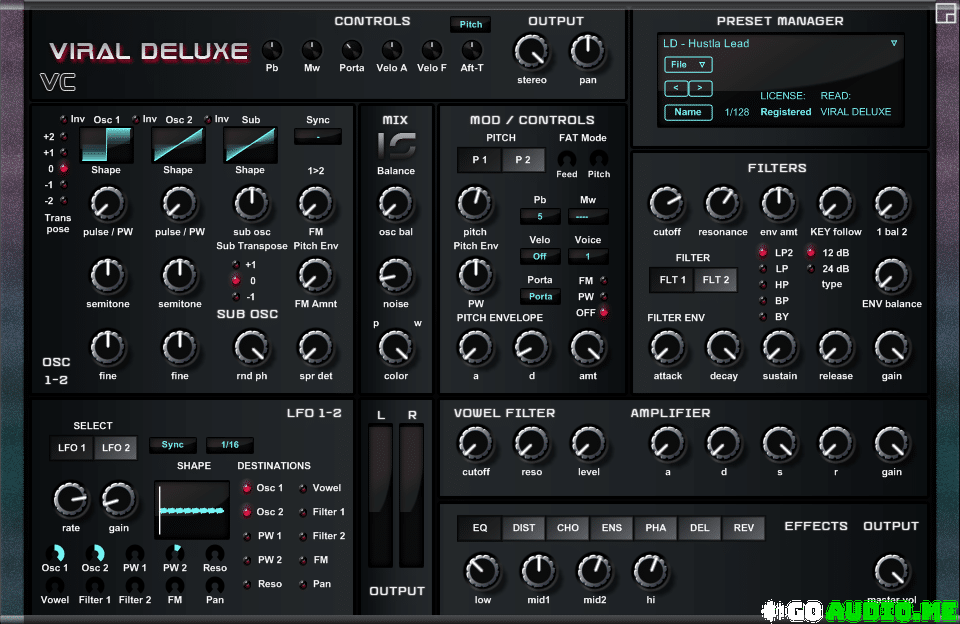Click the Velo F knob
The image size is (960, 624).
pyautogui.click(x=432, y=50)
